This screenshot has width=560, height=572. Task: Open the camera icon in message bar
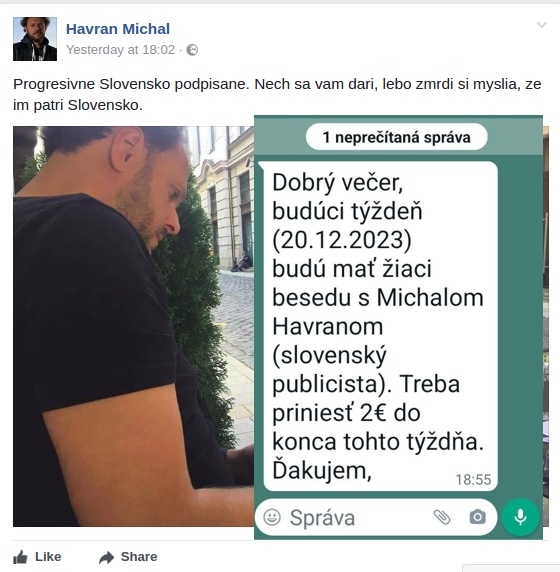(477, 517)
